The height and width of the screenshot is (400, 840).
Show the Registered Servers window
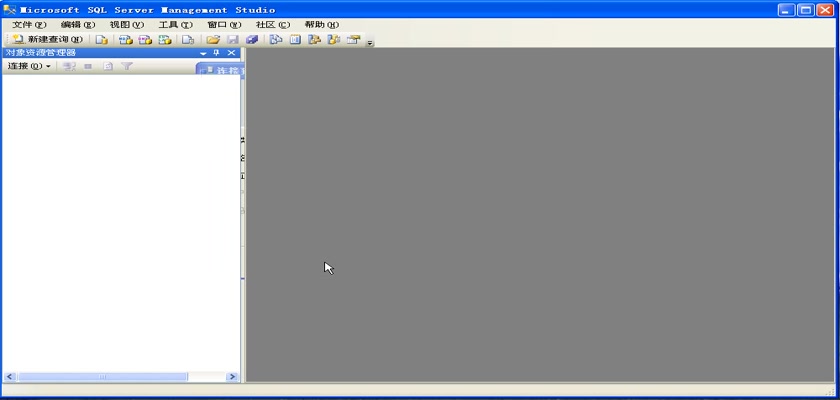click(276, 40)
